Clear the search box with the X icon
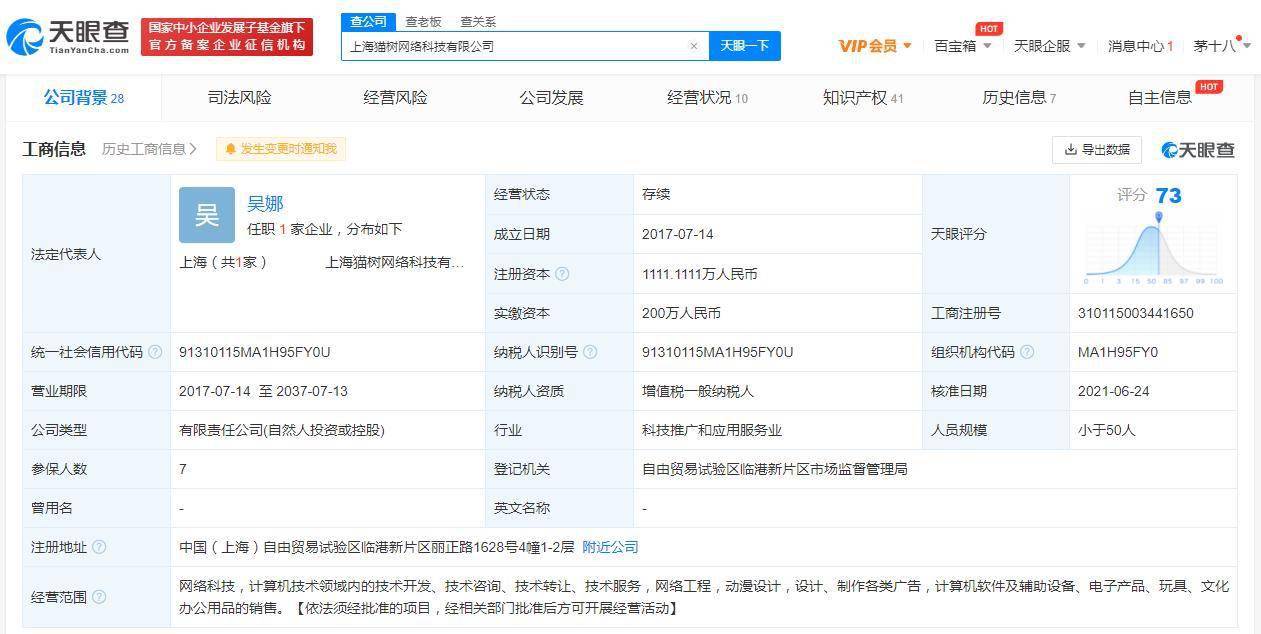Viewport: 1261px width, 634px height. 694,46
